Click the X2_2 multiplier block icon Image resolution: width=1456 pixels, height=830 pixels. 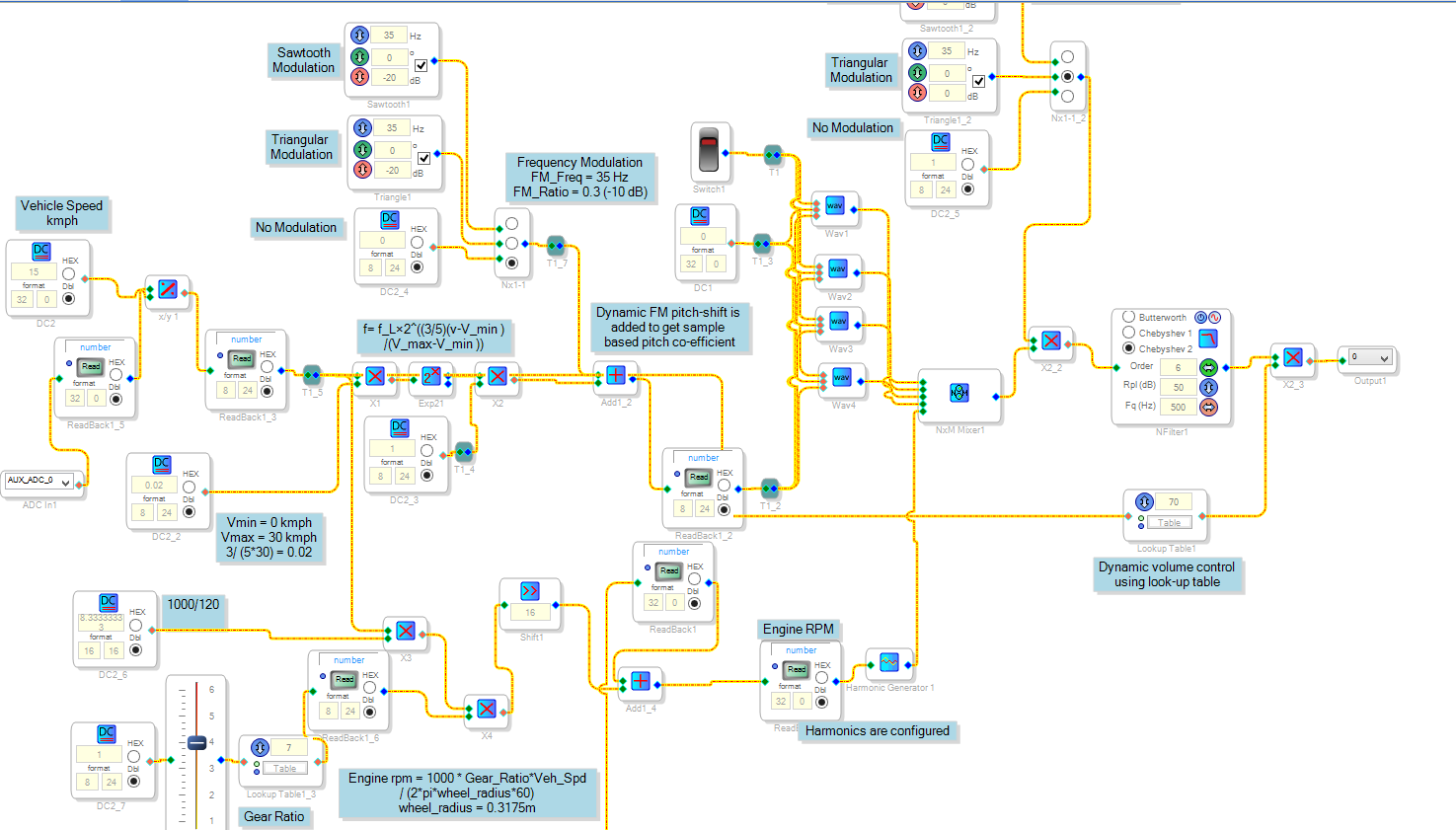pos(1051,340)
